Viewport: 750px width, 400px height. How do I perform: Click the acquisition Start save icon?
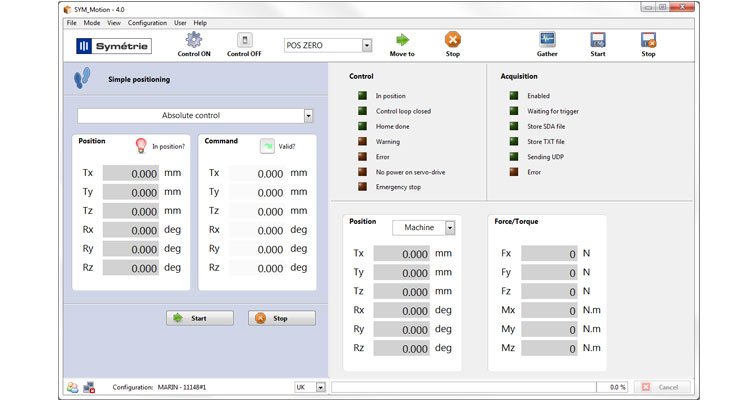(598, 40)
